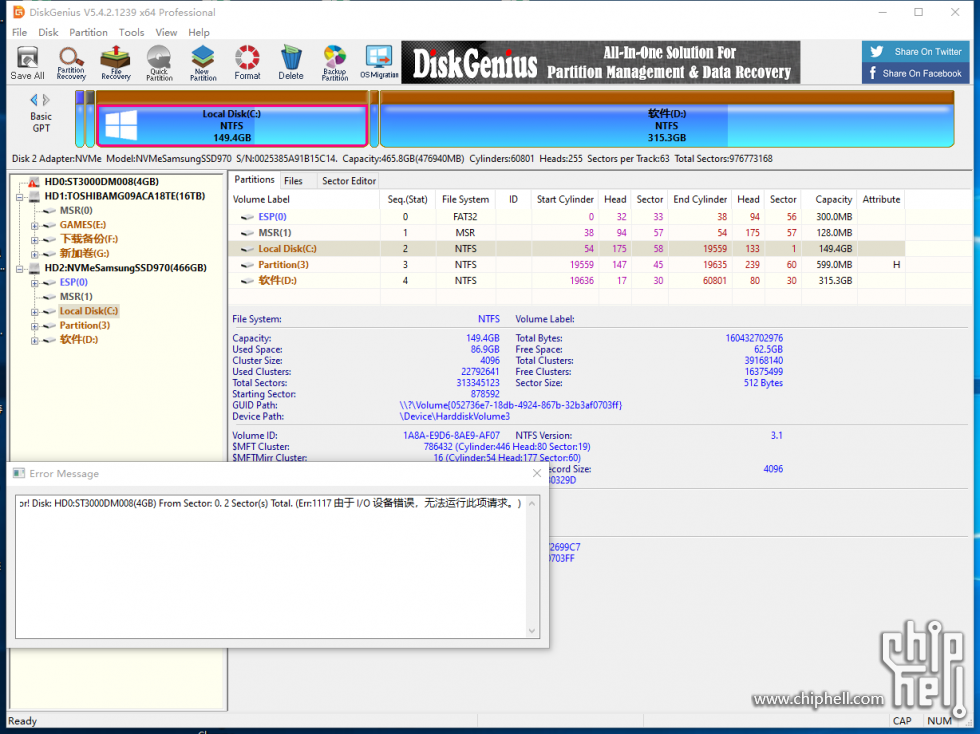This screenshot has height=734, width=980.
Task: Click scroll up arrow in Error Message
Action: [x=532, y=503]
